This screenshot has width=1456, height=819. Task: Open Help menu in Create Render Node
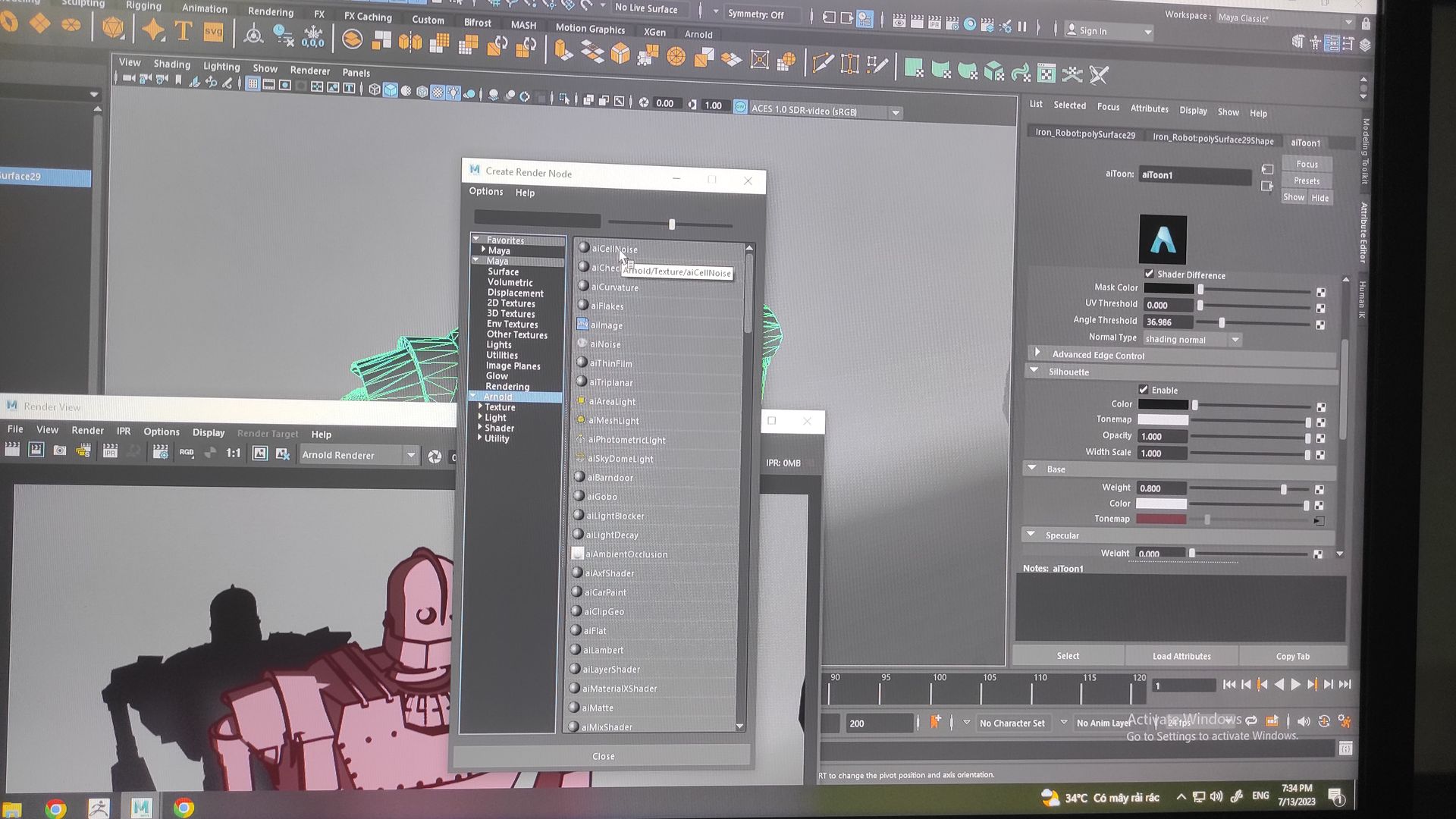525,193
